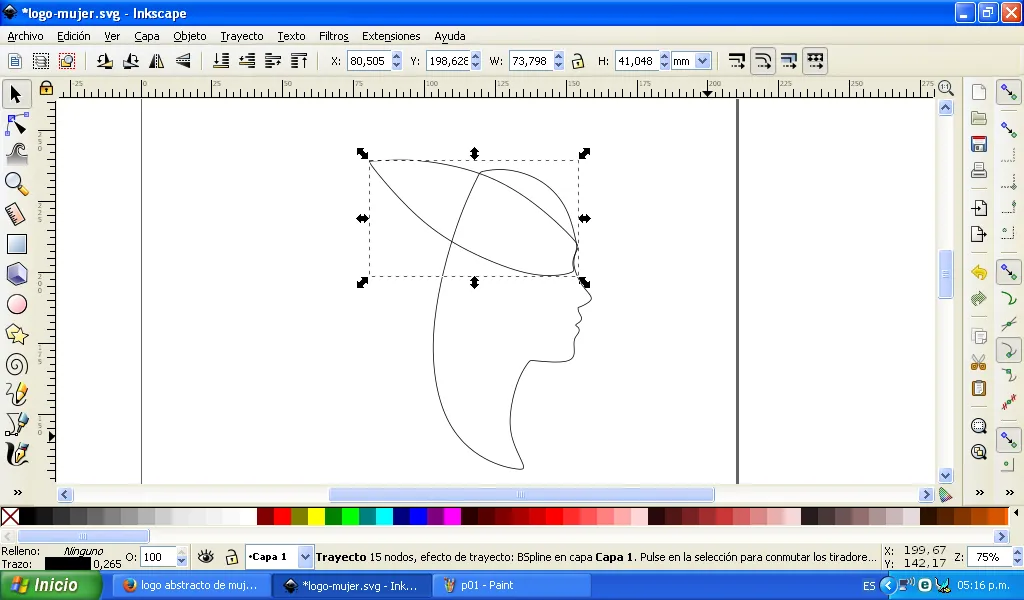This screenshot has width=1024, height=600.
Task: Expand hidden commands bar chevron
Action: (x=979, y=492)
